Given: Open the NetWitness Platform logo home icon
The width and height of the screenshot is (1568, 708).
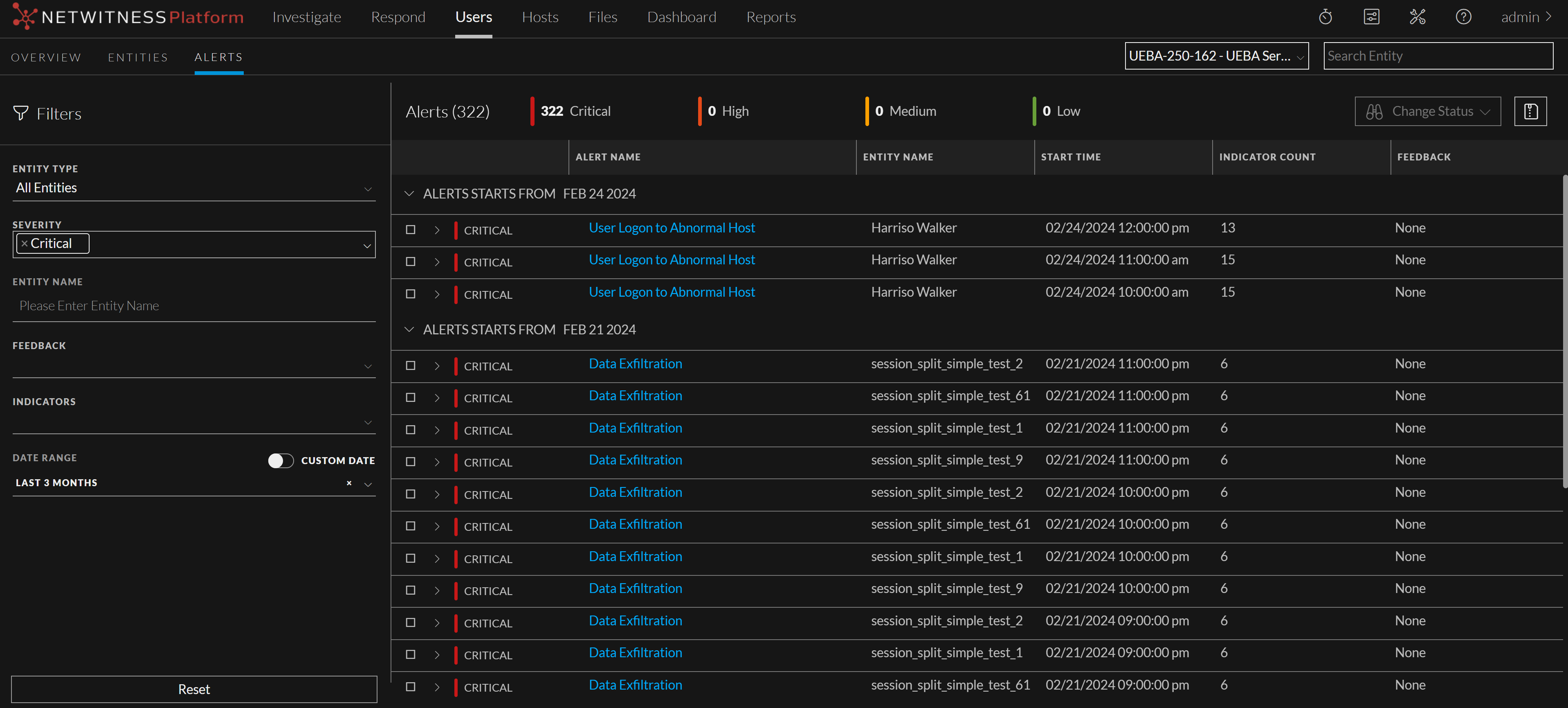Looking at the screenshot, I should (25, 16).
